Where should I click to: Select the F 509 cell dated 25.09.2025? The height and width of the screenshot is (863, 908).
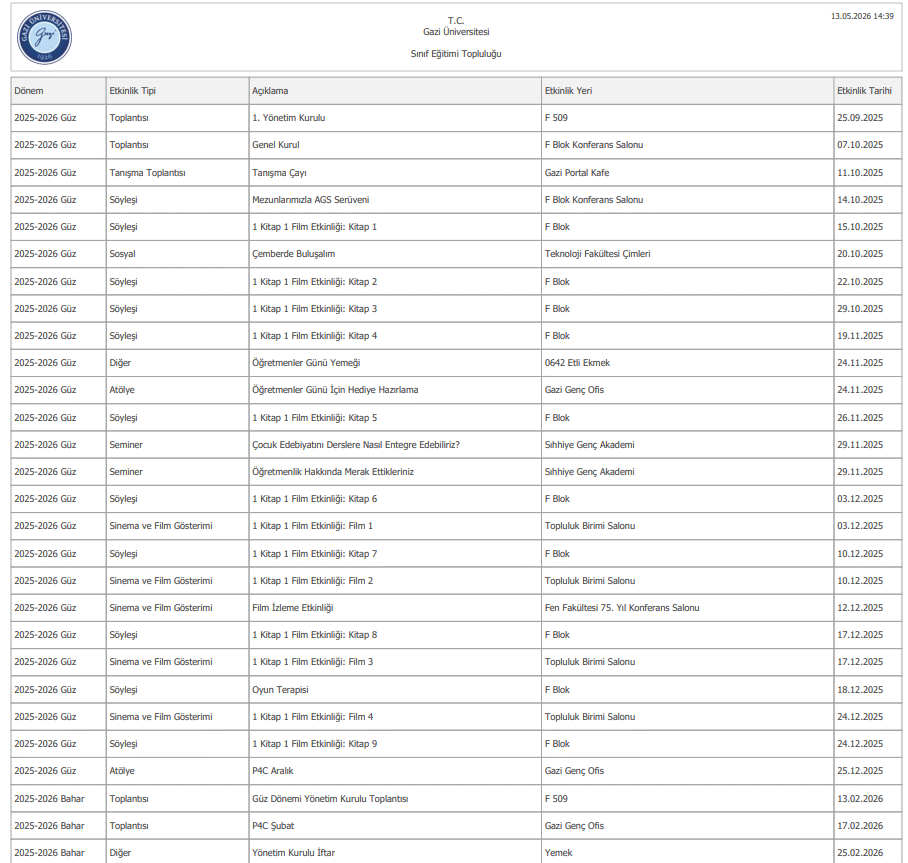pos(687,118)
